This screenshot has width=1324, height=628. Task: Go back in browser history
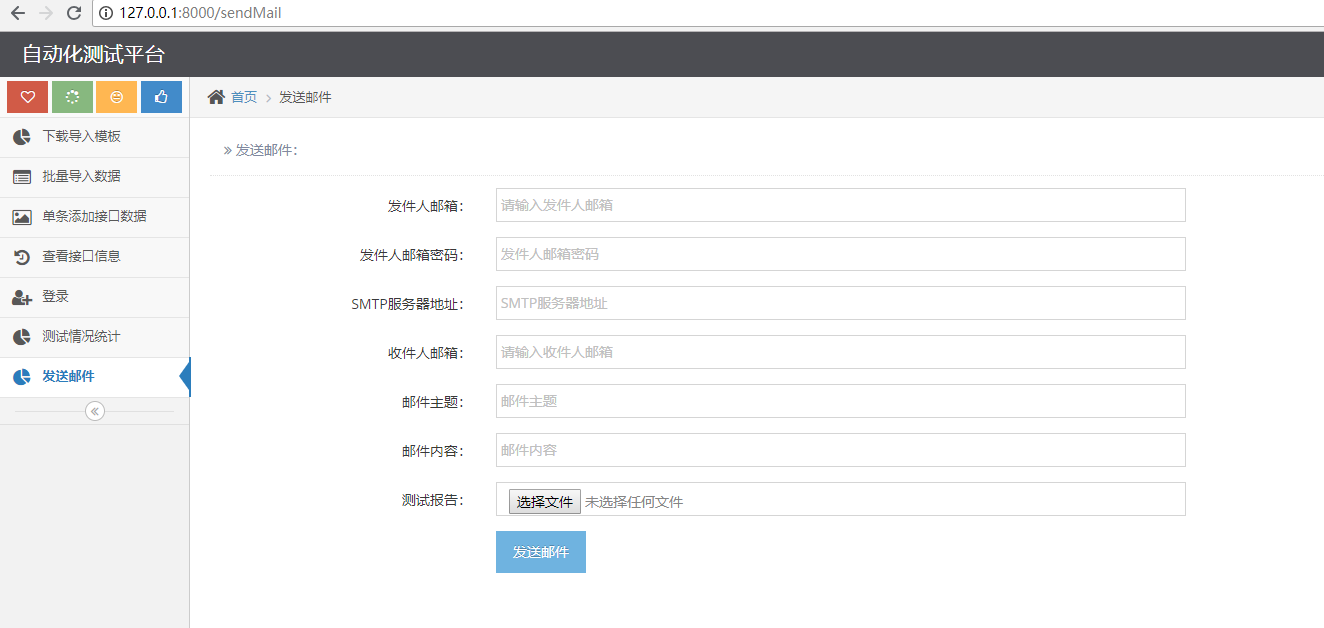click(x=18, y=13)
